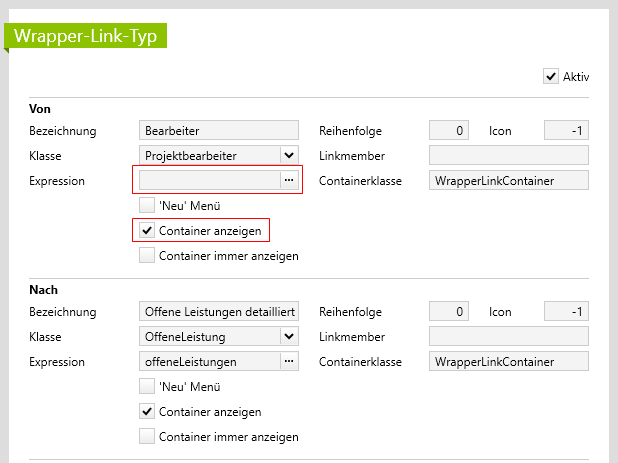The height and width of the screenshot is (463, 618).
Task: Enable 'Neu' Menü in the Von section
Action: click(x=147, y=205)
